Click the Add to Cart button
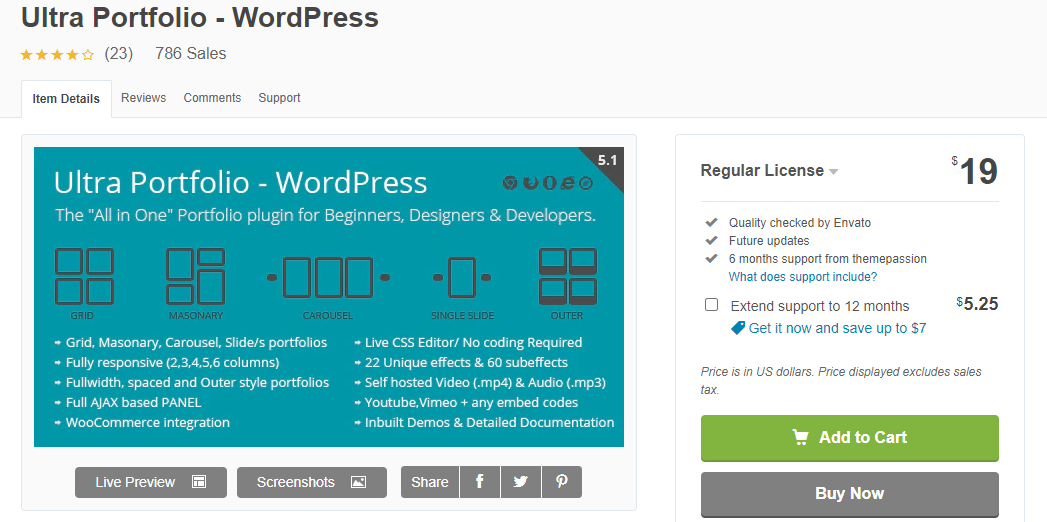The image size is (1047, 522). 849,438
